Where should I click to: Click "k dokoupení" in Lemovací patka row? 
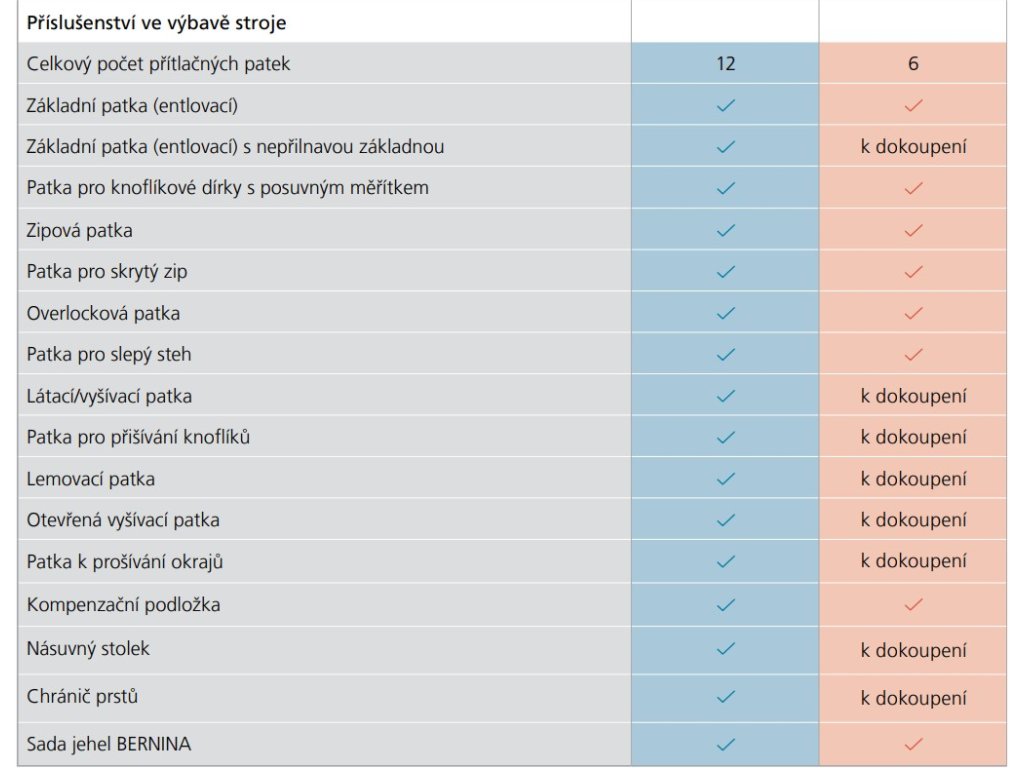[x=913, y=479]
